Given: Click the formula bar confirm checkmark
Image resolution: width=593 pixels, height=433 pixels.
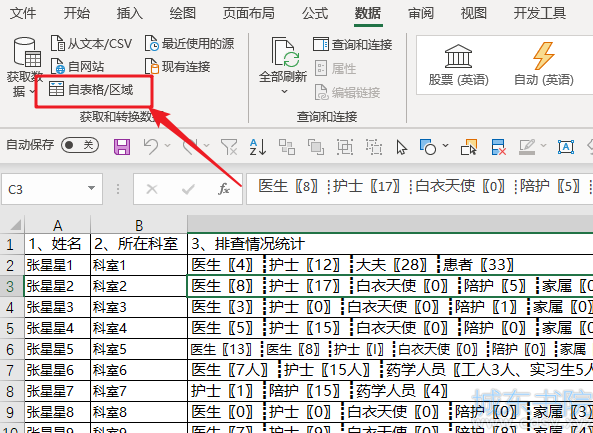Looking at the screenshot, I should pos(188,189).
